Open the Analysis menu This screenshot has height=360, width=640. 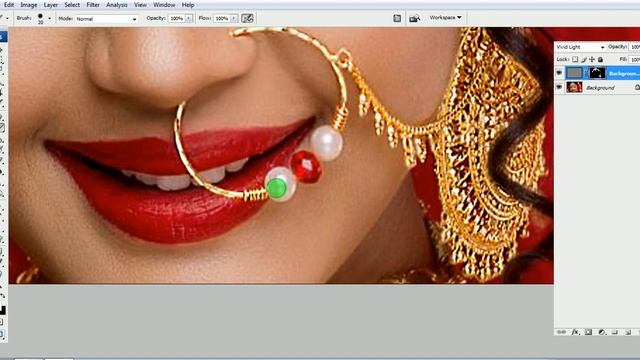click(117, 5)
